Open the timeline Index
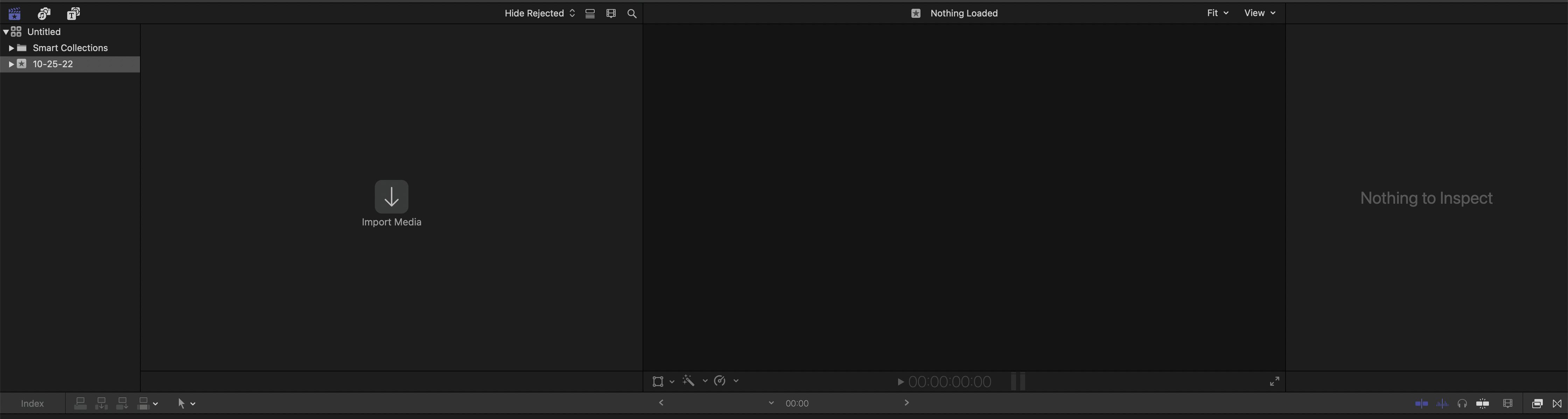1568x419 pixels. tap(32, 403)
